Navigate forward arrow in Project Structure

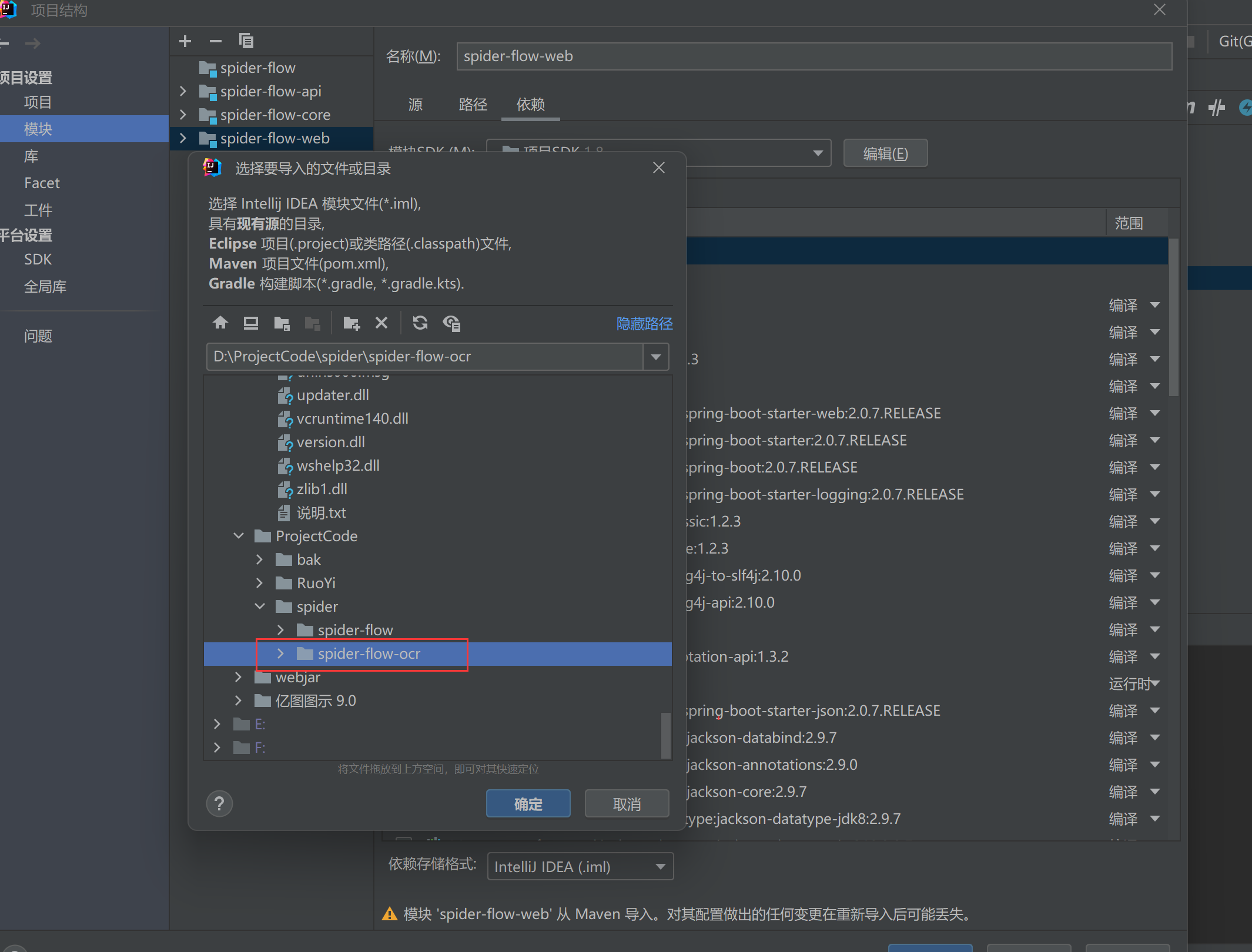(33, 43)
